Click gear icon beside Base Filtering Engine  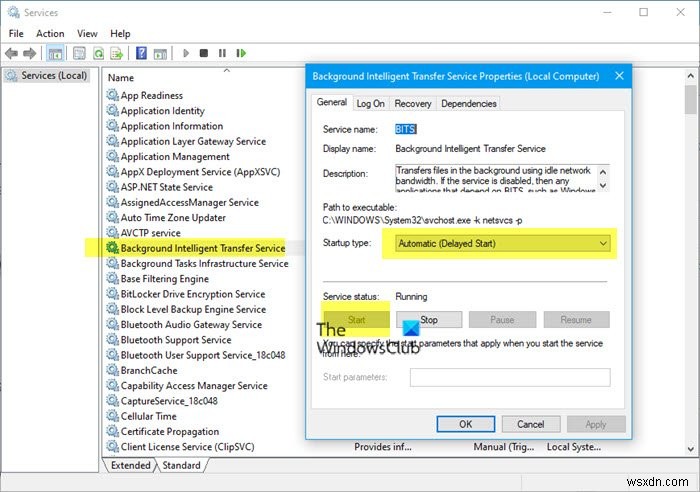coord(112,278)
